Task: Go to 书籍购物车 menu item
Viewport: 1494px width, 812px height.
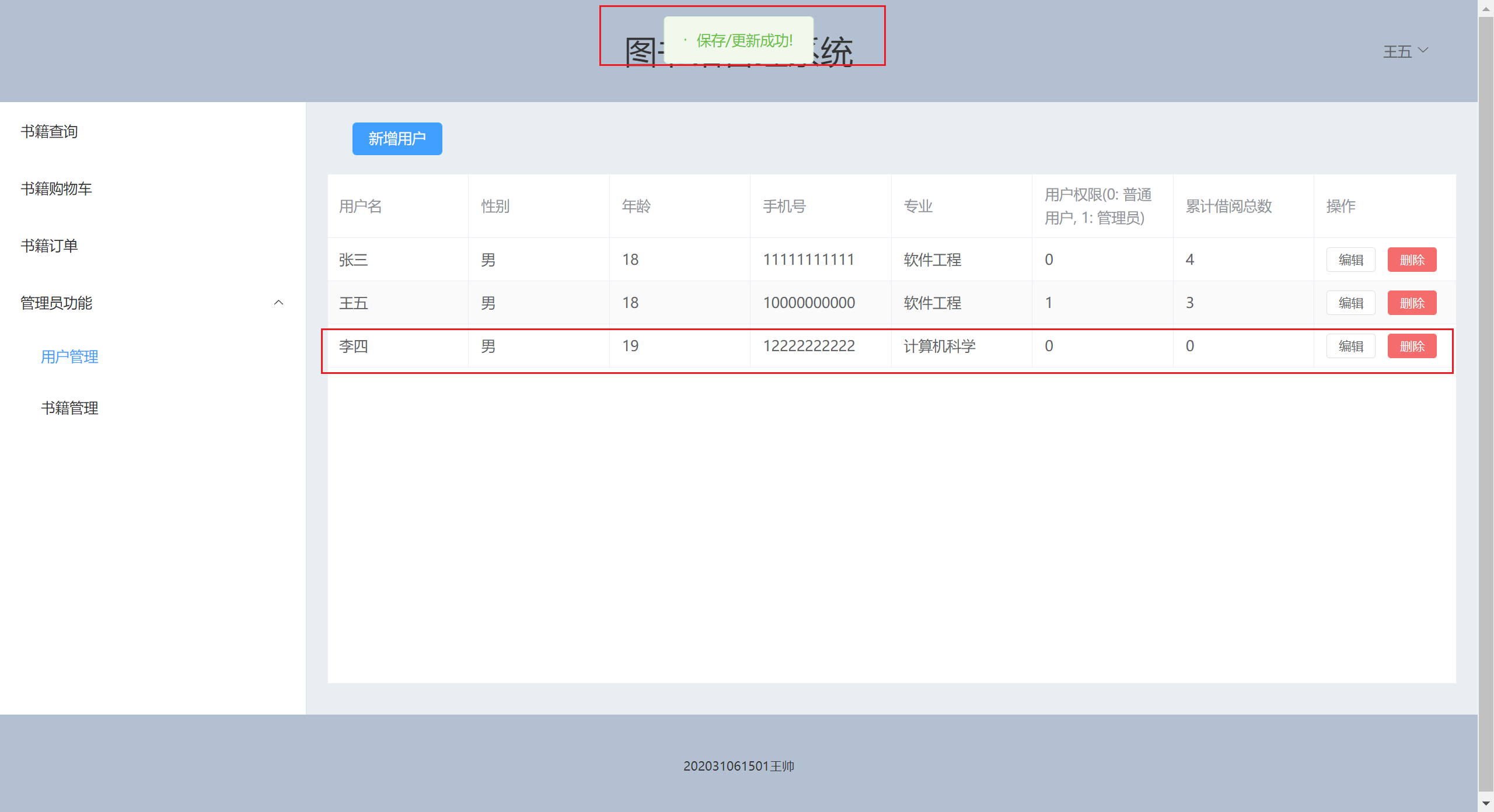Action: tap(57, 188)
